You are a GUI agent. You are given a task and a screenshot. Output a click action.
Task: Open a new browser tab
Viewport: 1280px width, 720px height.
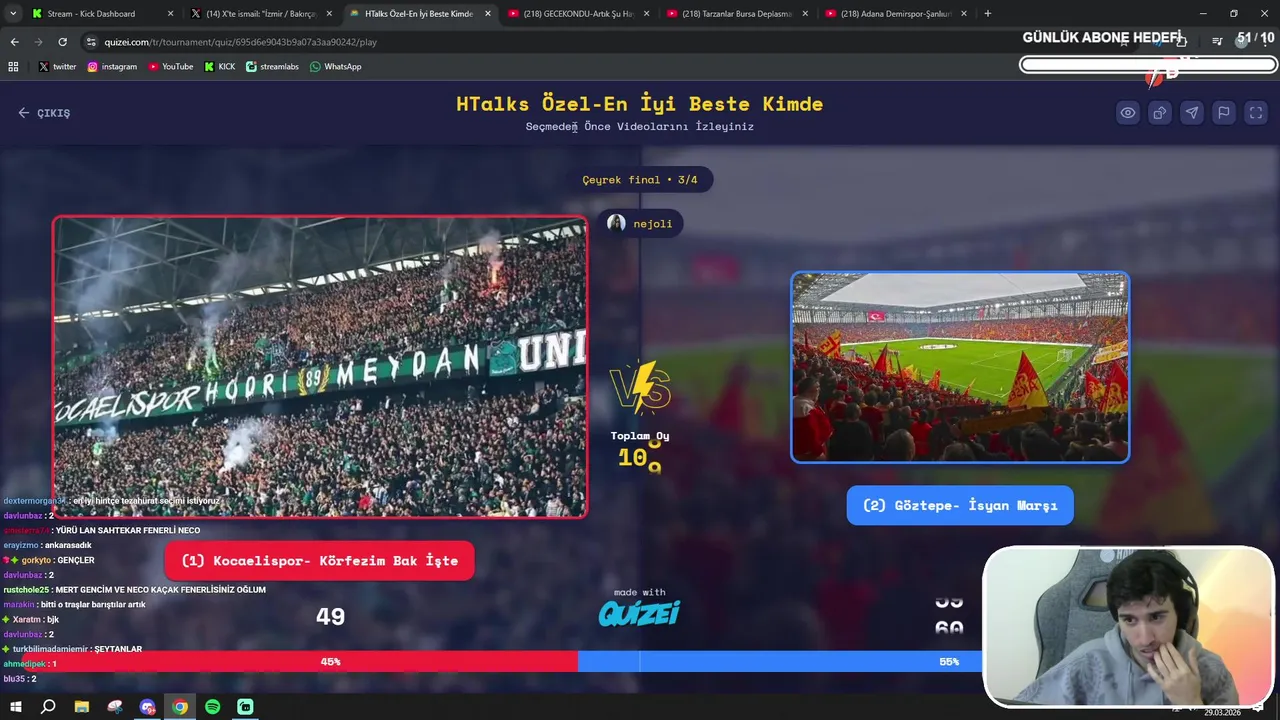[x=988, y=14]
